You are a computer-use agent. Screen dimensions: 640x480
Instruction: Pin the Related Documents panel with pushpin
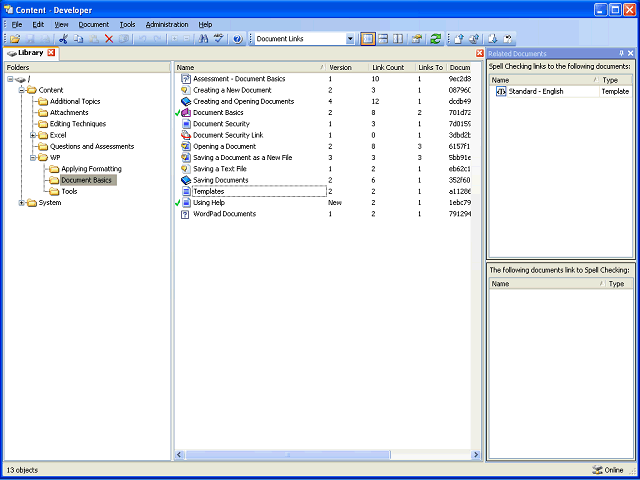(621, 53)
